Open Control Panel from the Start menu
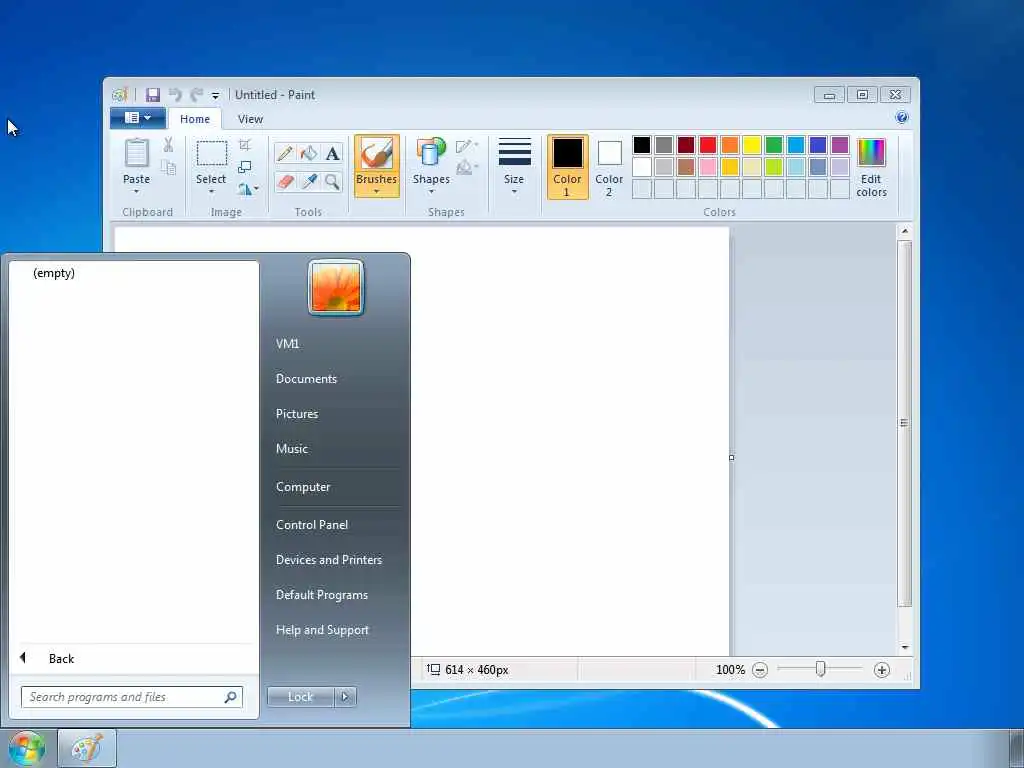The height and width of the screenshot is (768, 1024). point(312,525)
